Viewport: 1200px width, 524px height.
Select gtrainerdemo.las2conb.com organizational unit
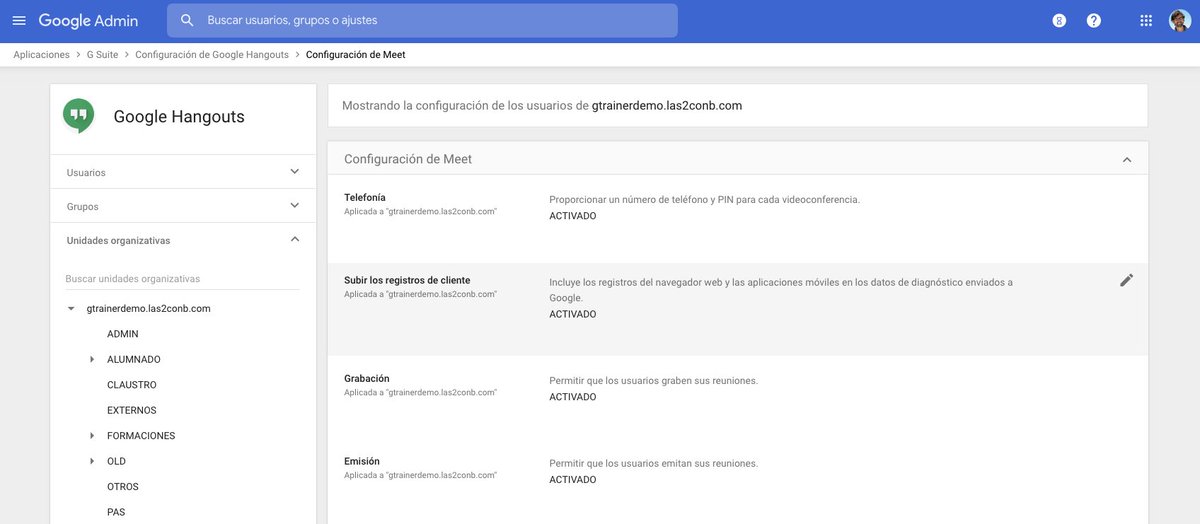pos(149,309)
